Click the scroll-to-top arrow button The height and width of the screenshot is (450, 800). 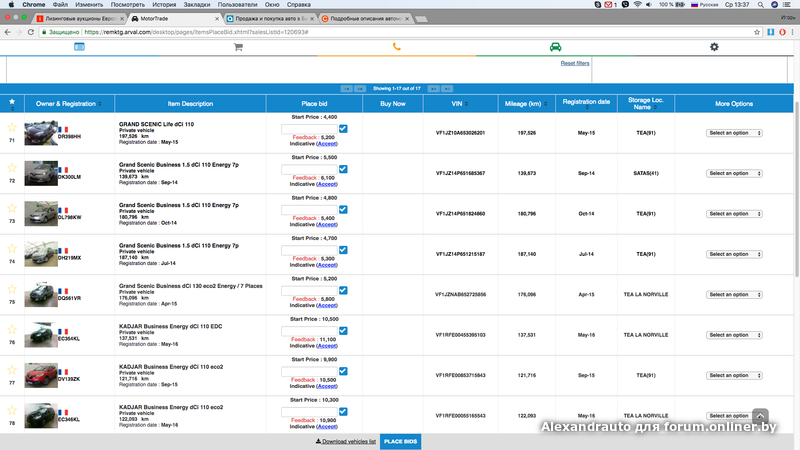click(760, 416)
